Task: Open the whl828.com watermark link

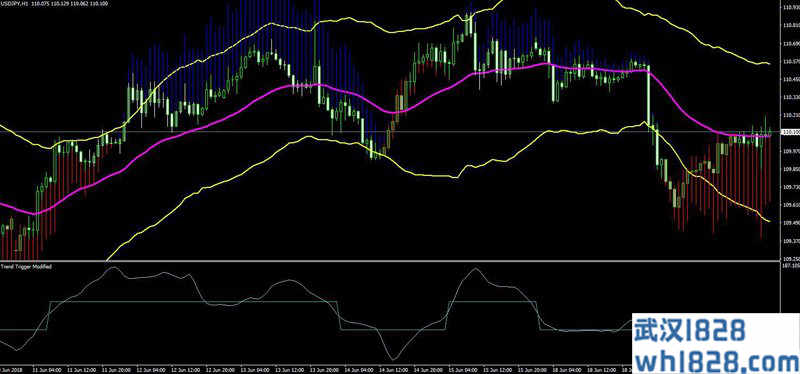Action: (x=716, y=359)
